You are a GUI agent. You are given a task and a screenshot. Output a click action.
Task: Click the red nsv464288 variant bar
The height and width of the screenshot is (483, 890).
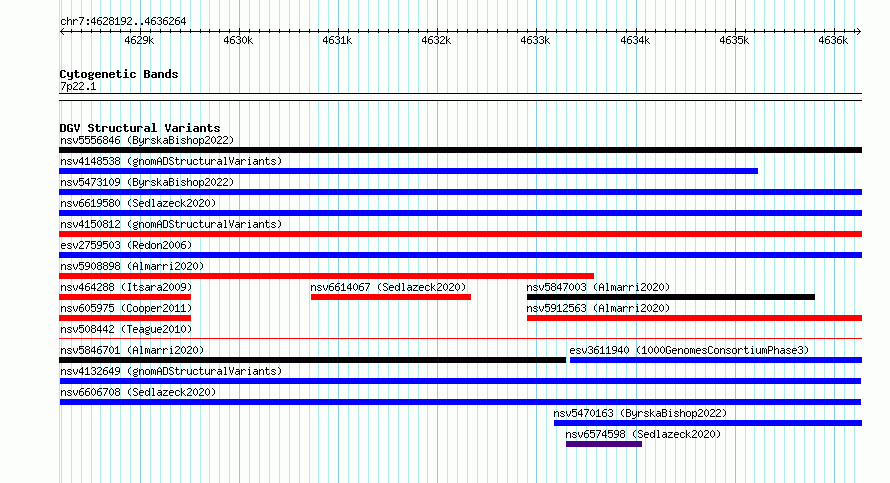(125, 297)
